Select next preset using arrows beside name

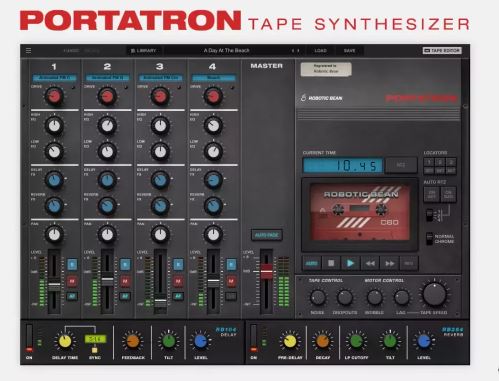coord(298,51)
